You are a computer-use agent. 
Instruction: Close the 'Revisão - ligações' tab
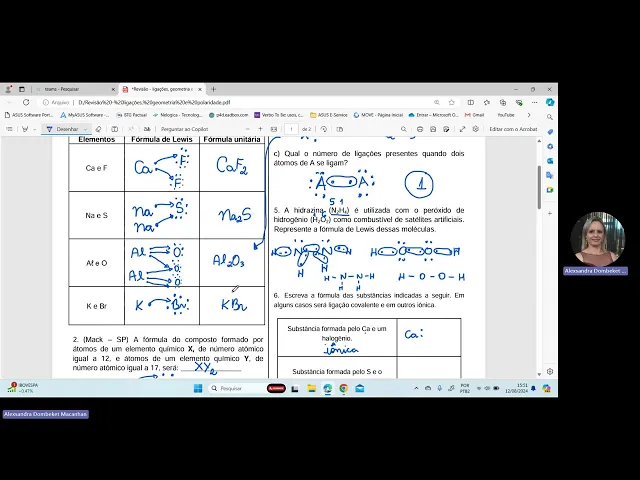(x=200, y=89)
